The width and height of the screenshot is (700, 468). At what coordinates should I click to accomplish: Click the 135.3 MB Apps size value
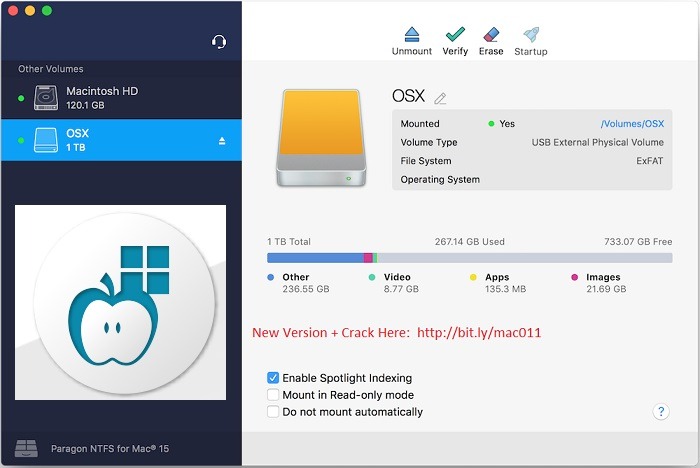pyautogui.click(x=506, y=289)
